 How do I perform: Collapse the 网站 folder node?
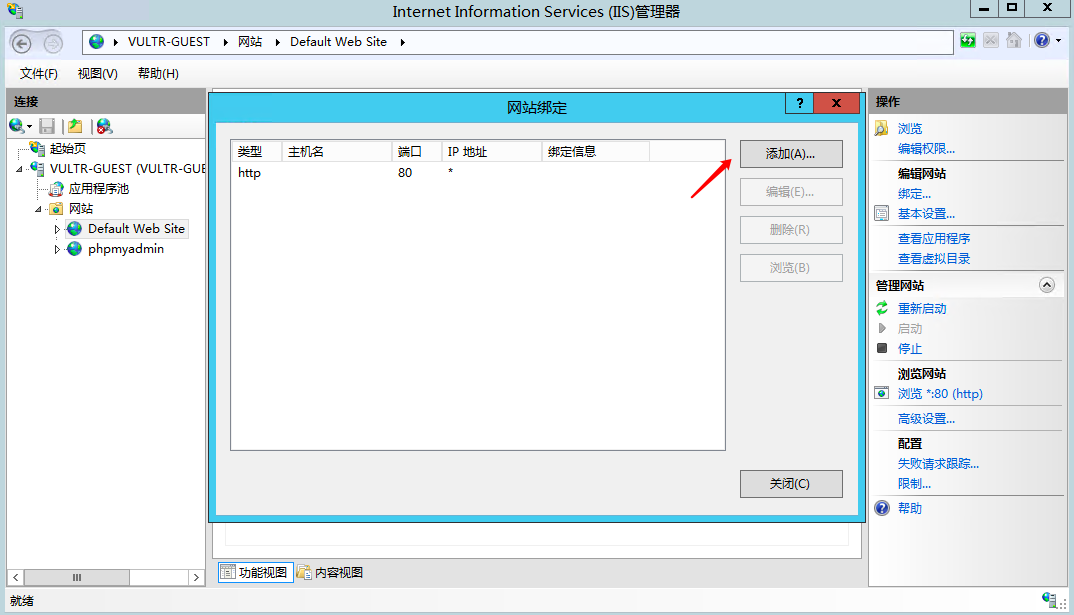38,209
